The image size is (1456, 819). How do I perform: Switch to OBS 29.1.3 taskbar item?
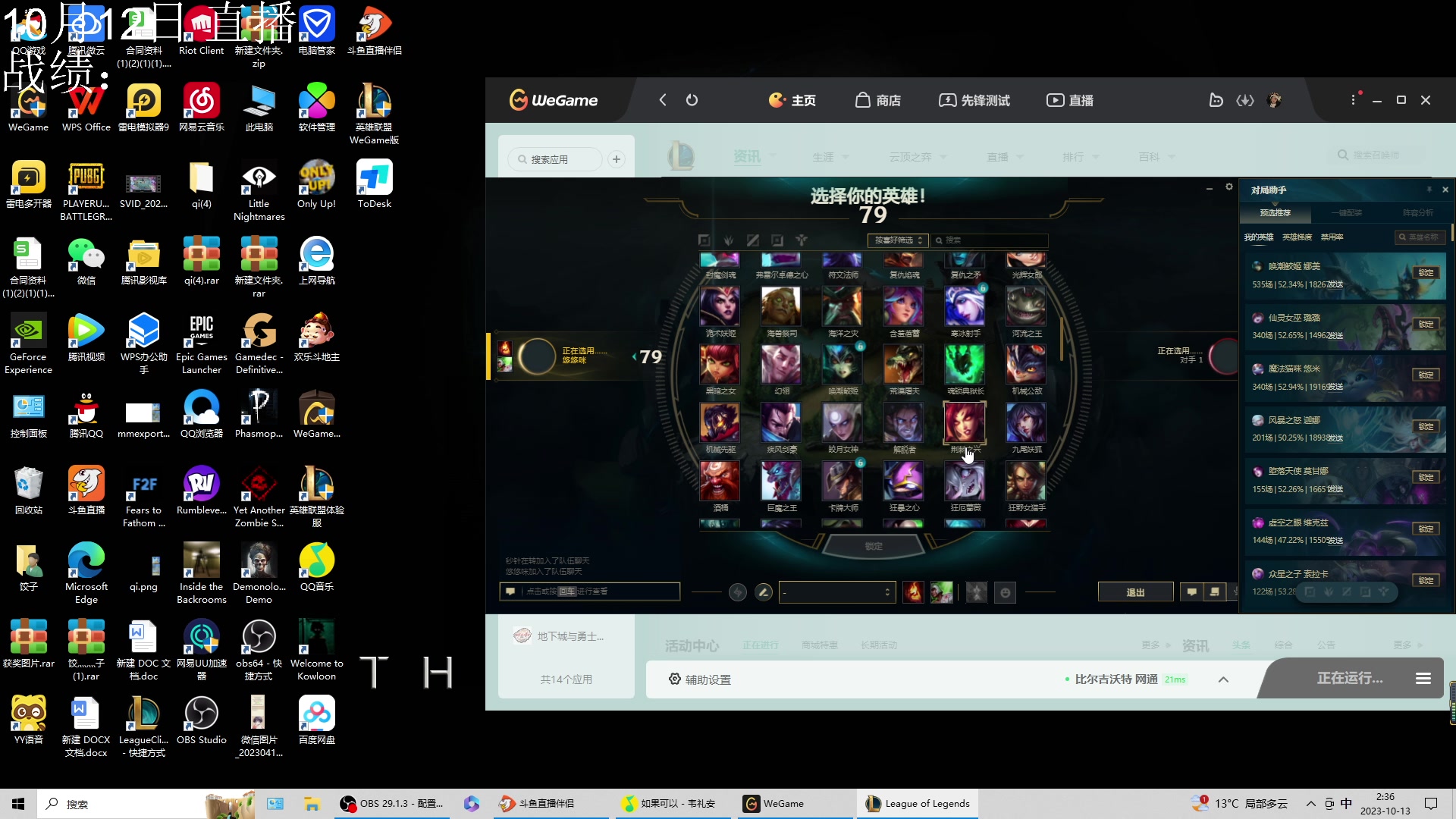tap(392, 804)
